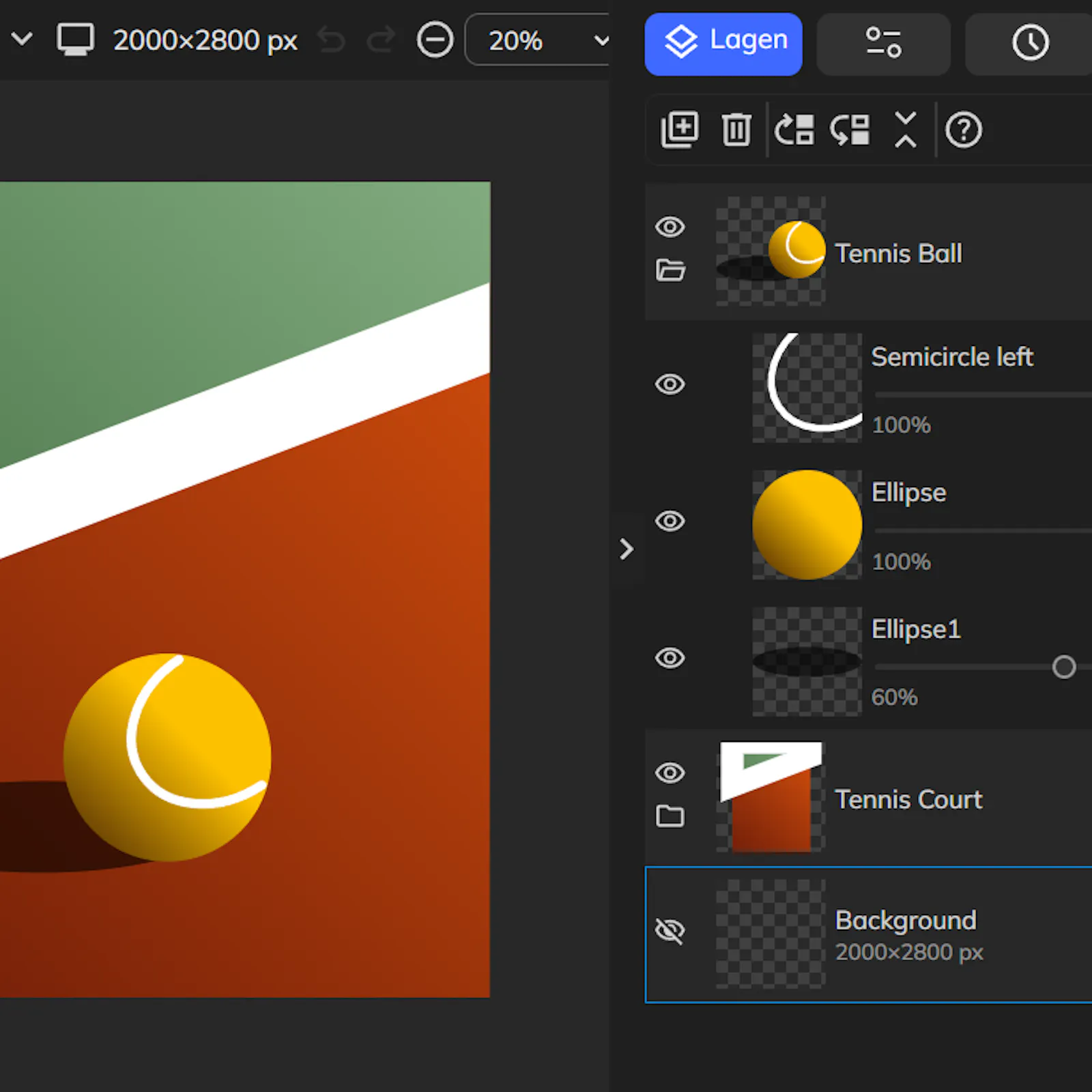The height and width of the screenshot is (1092, 1092).
Task: Click the Ellipse layer opacity slider
Action: (983, 530)
